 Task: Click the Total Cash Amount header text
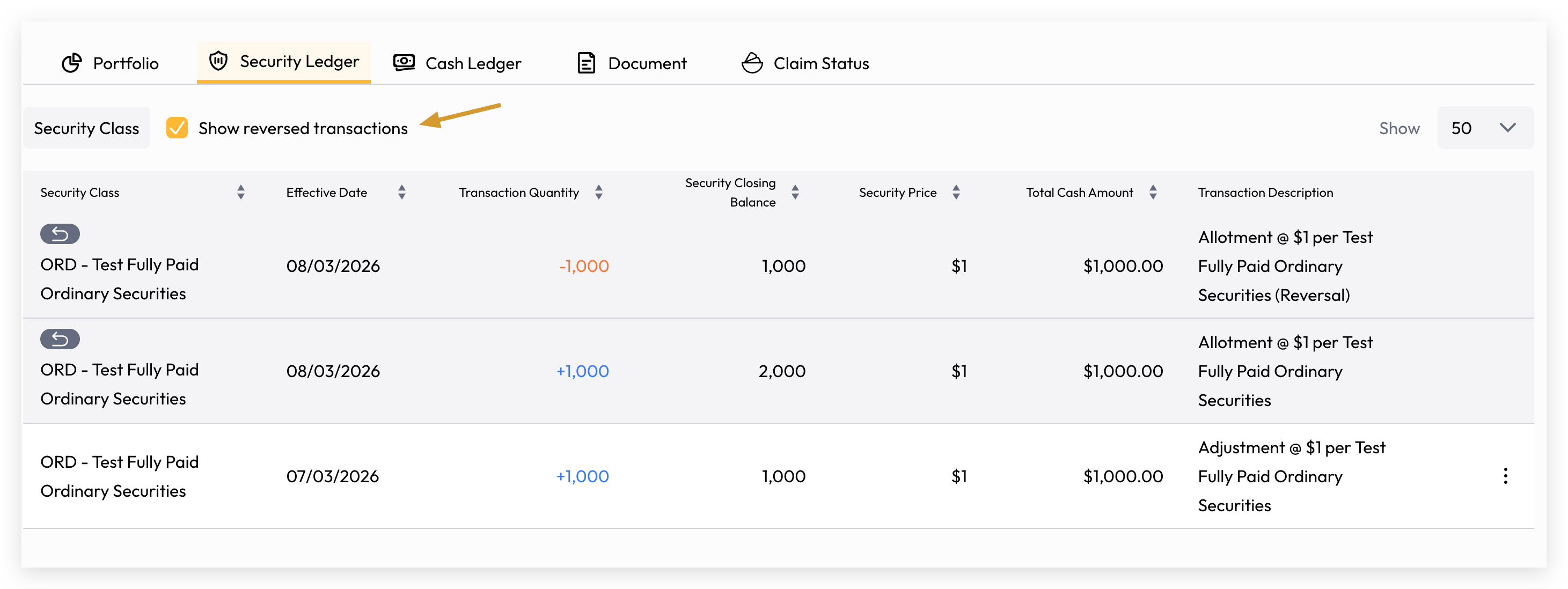coord(1080,193)
